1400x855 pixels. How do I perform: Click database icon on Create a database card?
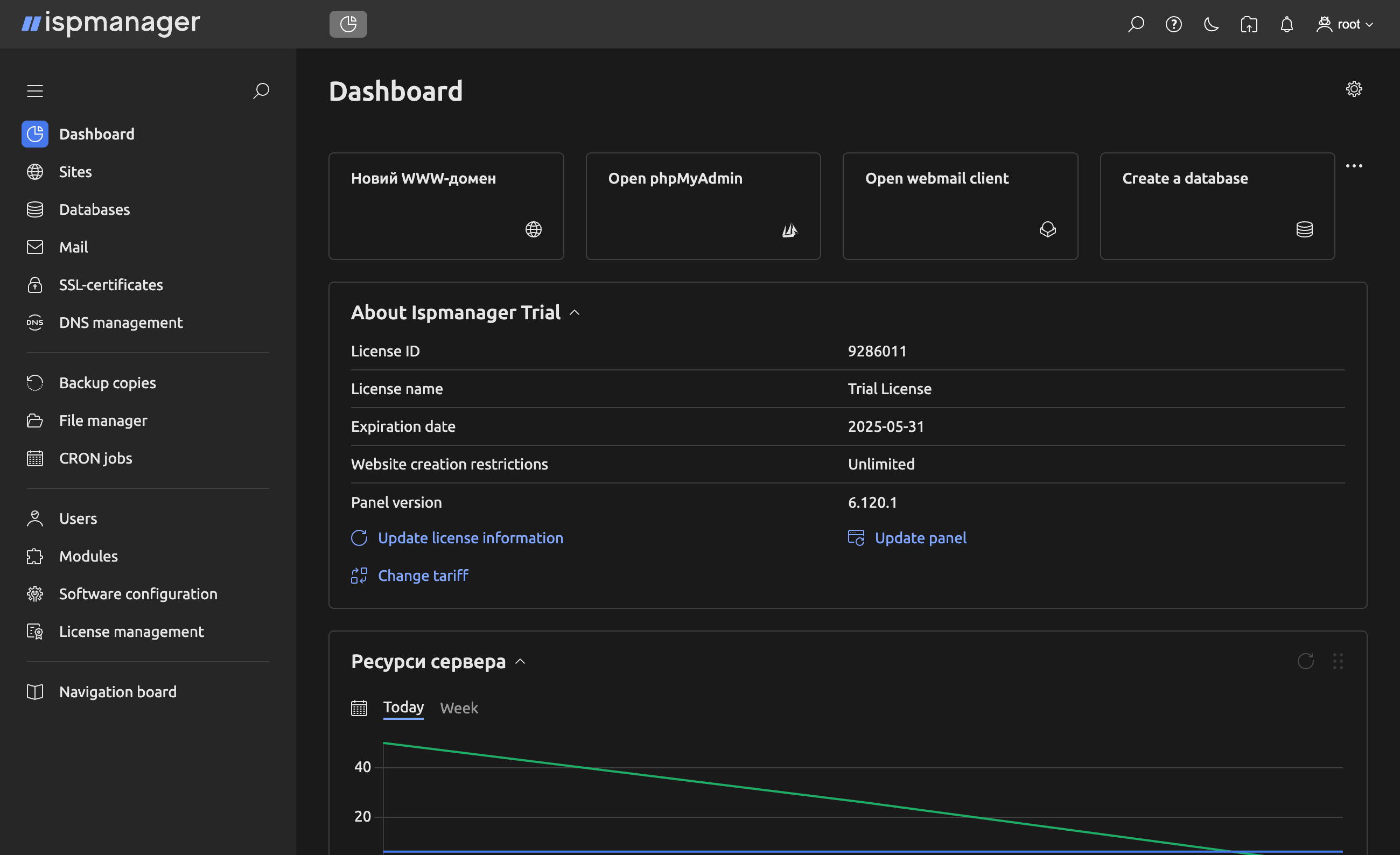point(1304,229)
